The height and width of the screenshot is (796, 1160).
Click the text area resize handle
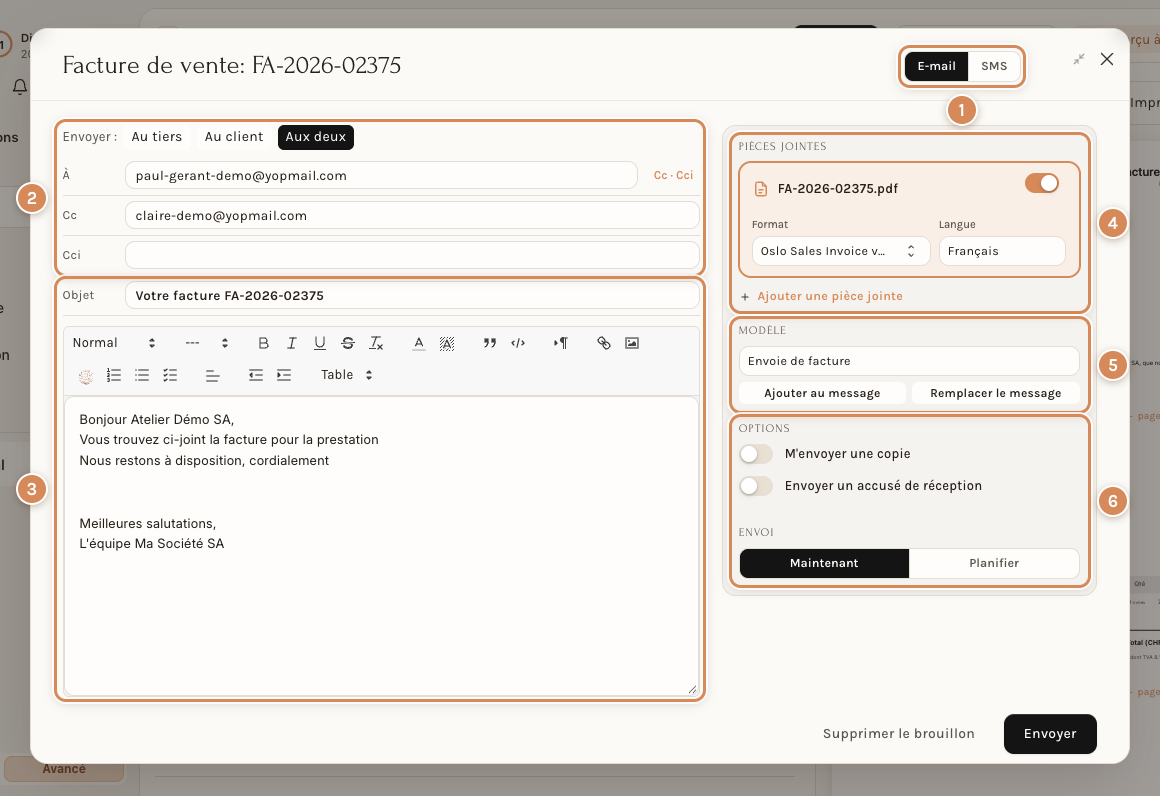692,689
